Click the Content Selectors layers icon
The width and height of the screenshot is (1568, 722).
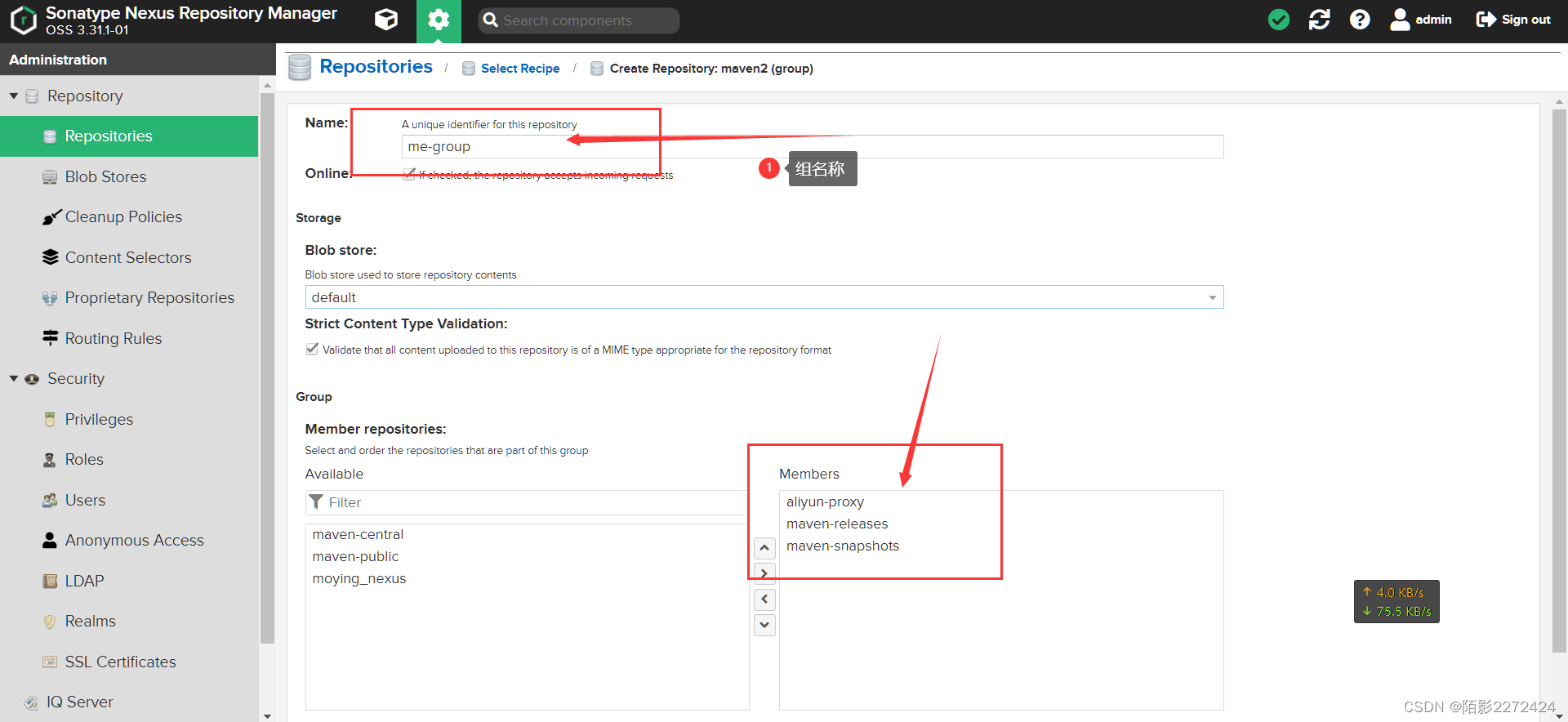(50, 257)
